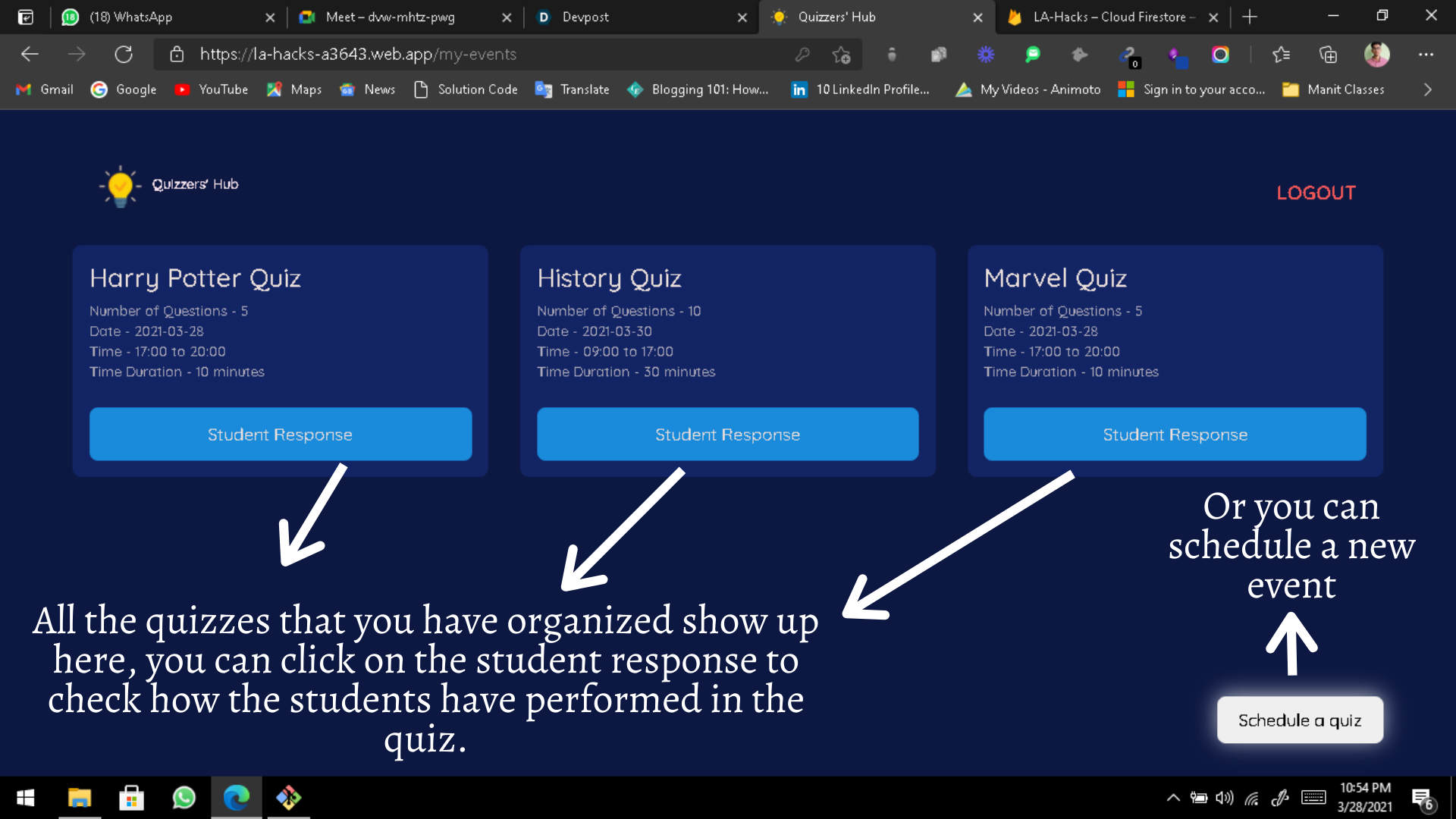Viewport: 1456px width, 819px height.
Task: Click Student Response for Harry Potter Quiz
Action: tap(281, 435)
